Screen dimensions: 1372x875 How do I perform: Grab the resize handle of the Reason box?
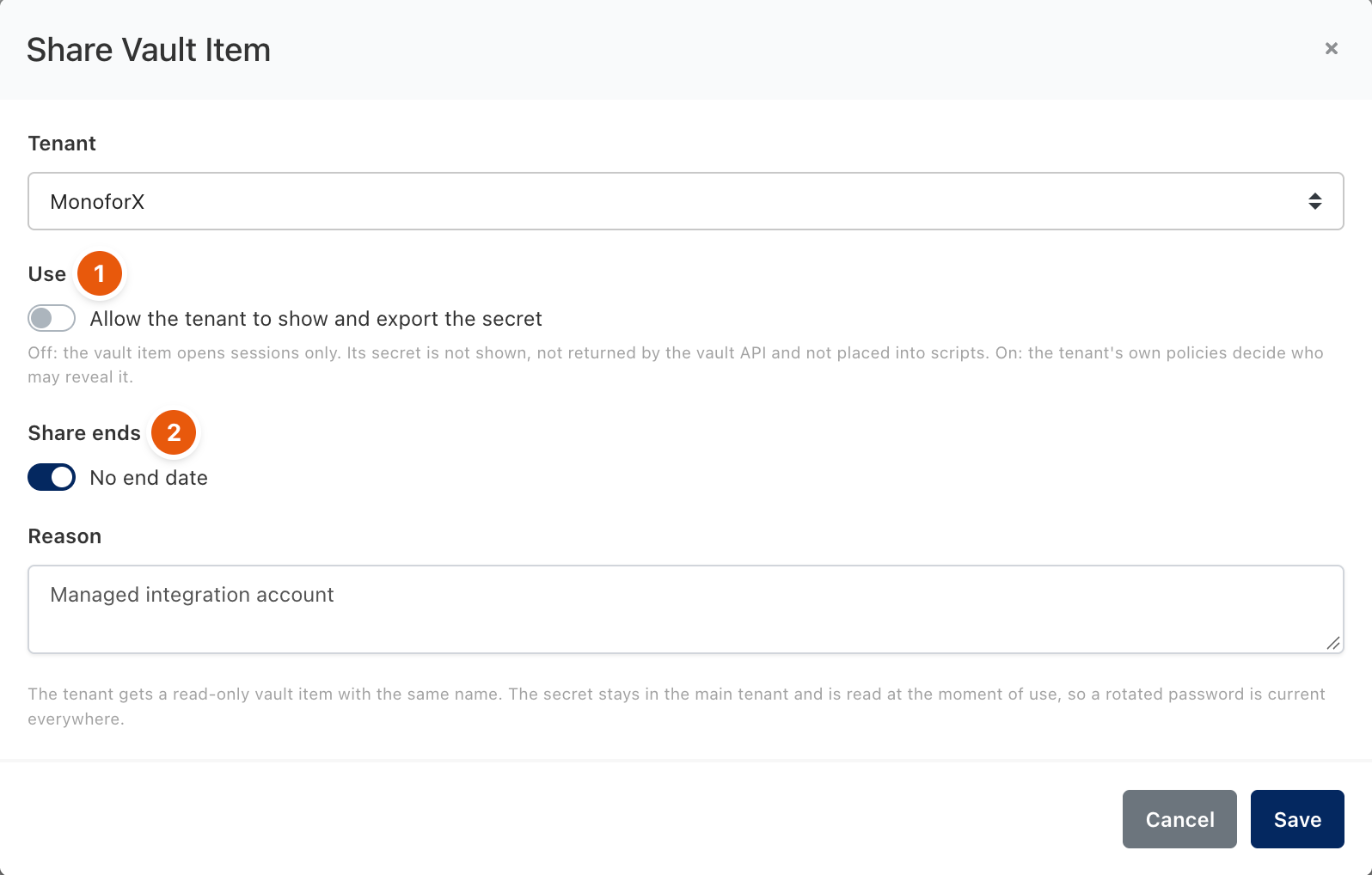point(1333,644)
